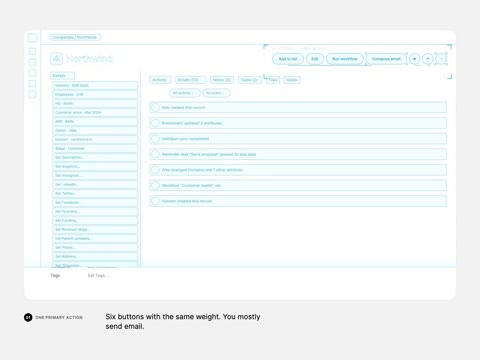Click avatar circle on 'HubSpot sync completed' row
Screen dimensions: 480x360
click(155, 139)
